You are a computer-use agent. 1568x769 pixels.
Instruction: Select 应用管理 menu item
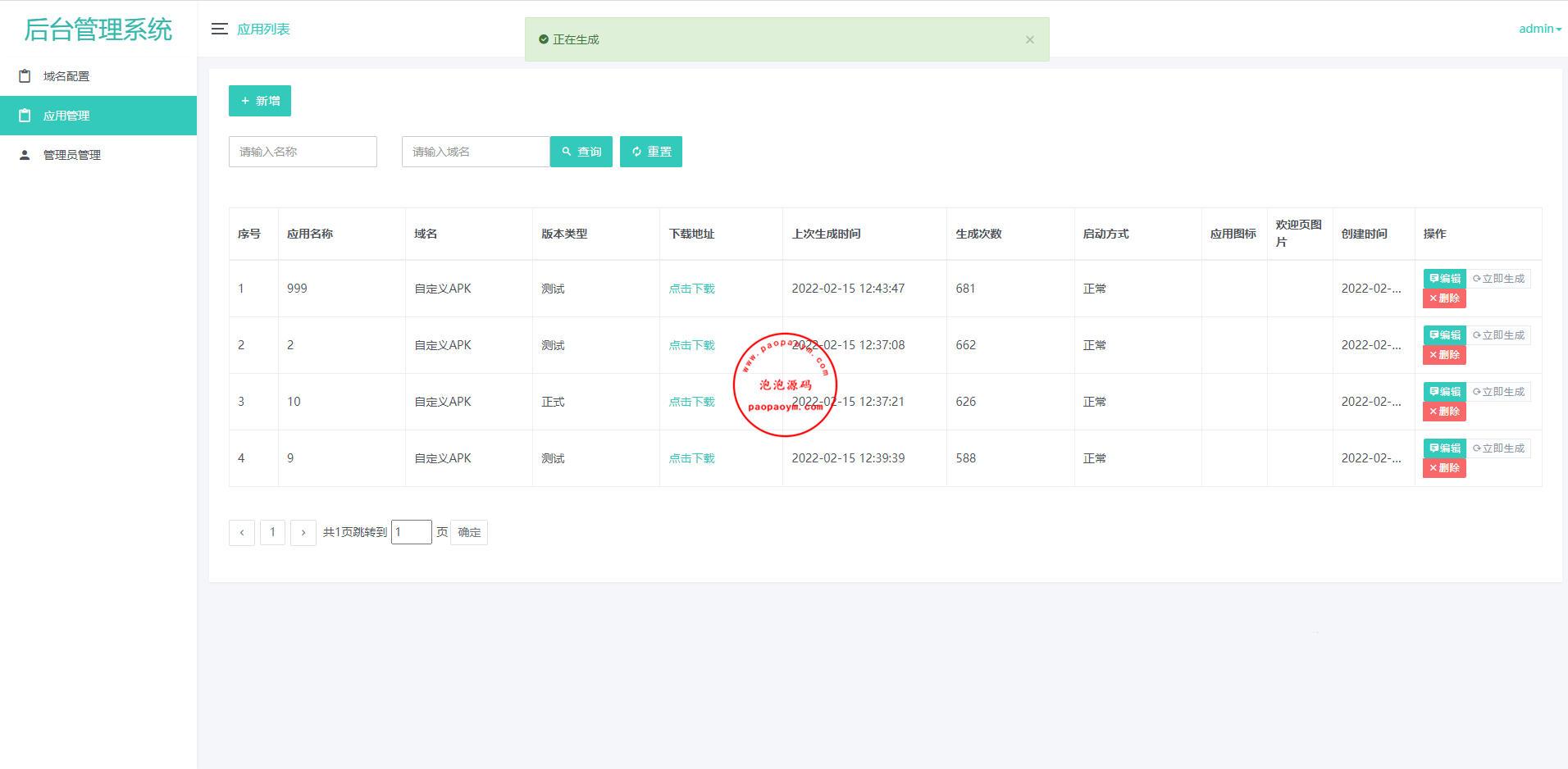click(x=67, y=116)
